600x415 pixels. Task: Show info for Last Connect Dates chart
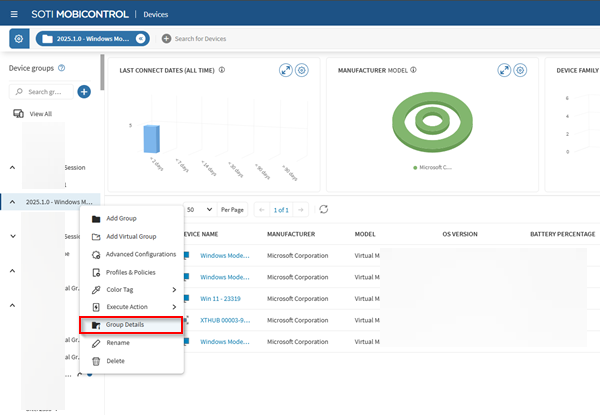click(221, 71)
